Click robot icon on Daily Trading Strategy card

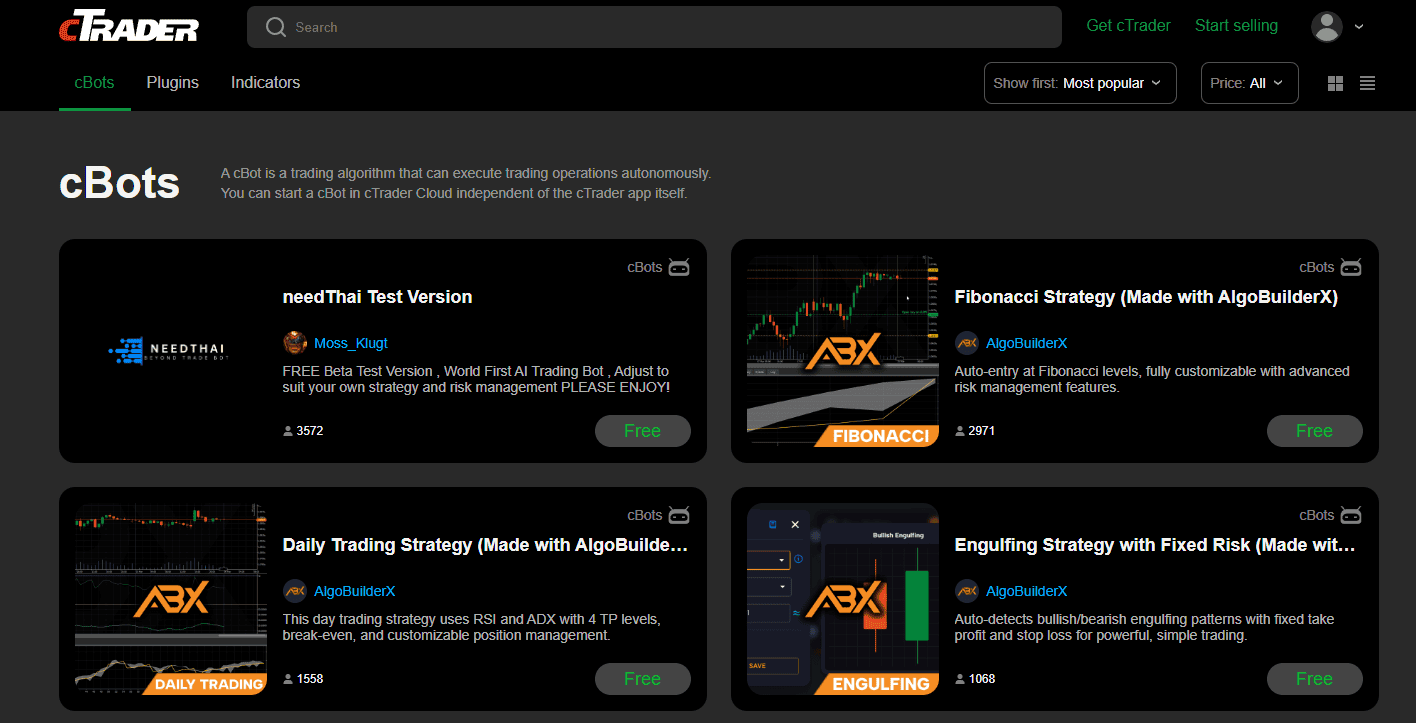click(679, 515)
